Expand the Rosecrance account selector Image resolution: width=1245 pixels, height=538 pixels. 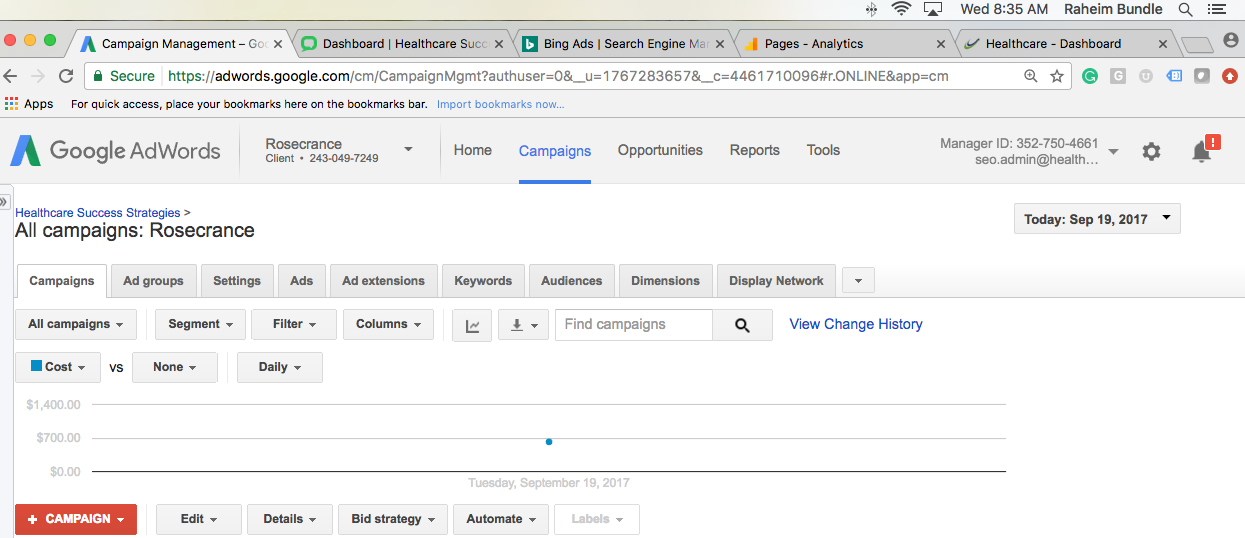(x=408, y=150)
